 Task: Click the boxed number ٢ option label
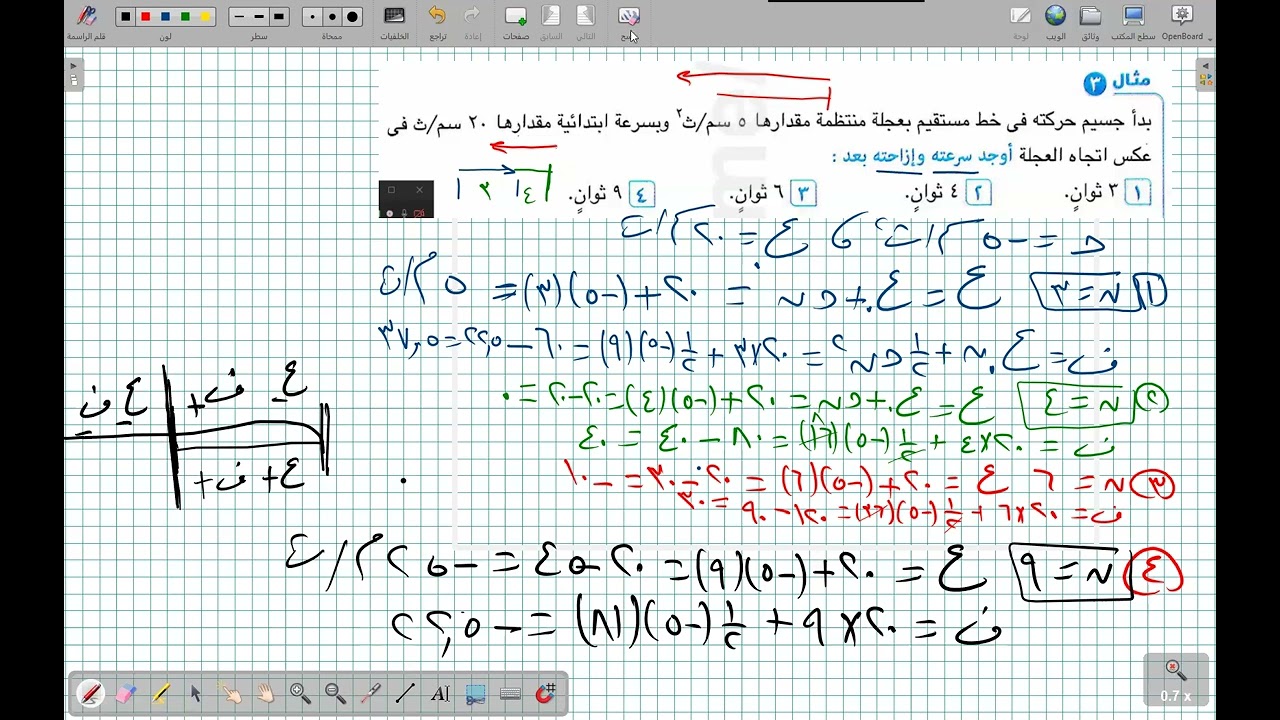pos(978,193)
